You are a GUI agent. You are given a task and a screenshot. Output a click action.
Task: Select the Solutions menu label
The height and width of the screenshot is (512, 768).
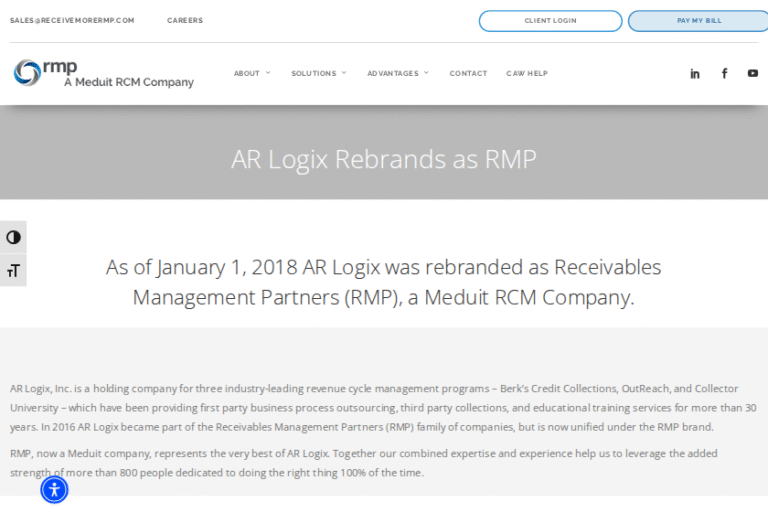pos(314,74)
